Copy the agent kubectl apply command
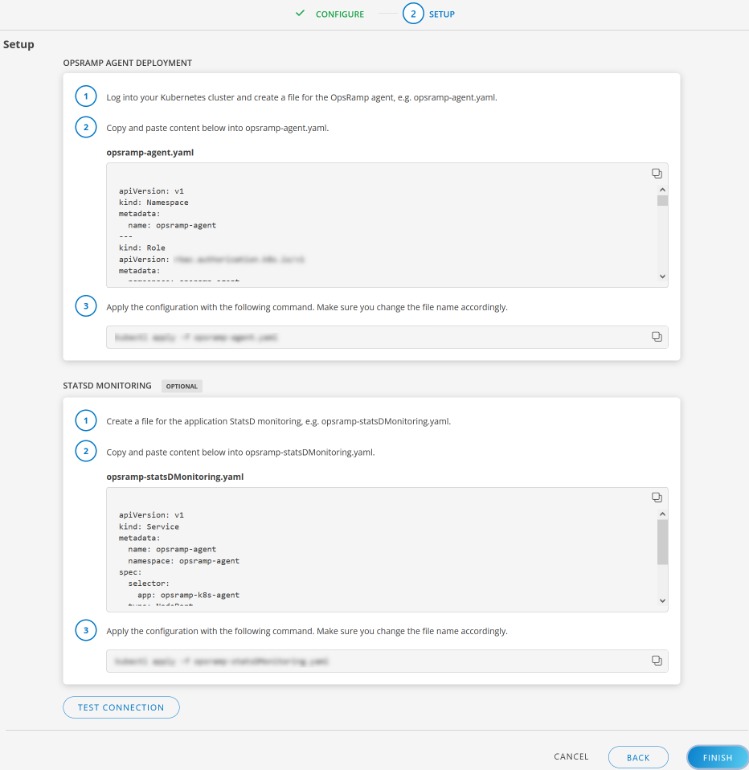Image resolution: width=749 pixels, height=770 pixels. pos(657,336)
